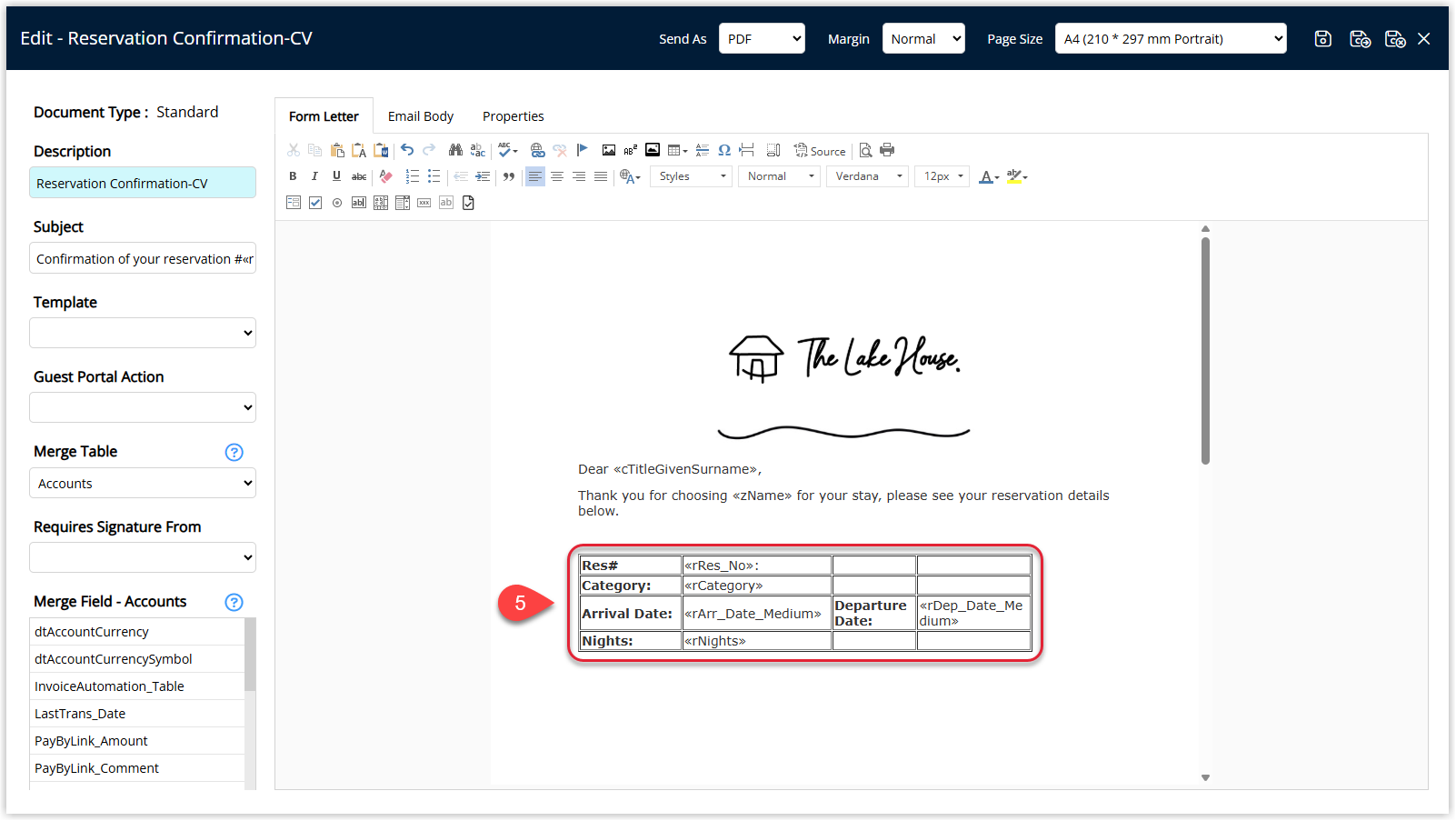
Task: Apply strikethrough formatting
Action: point(359,176)
